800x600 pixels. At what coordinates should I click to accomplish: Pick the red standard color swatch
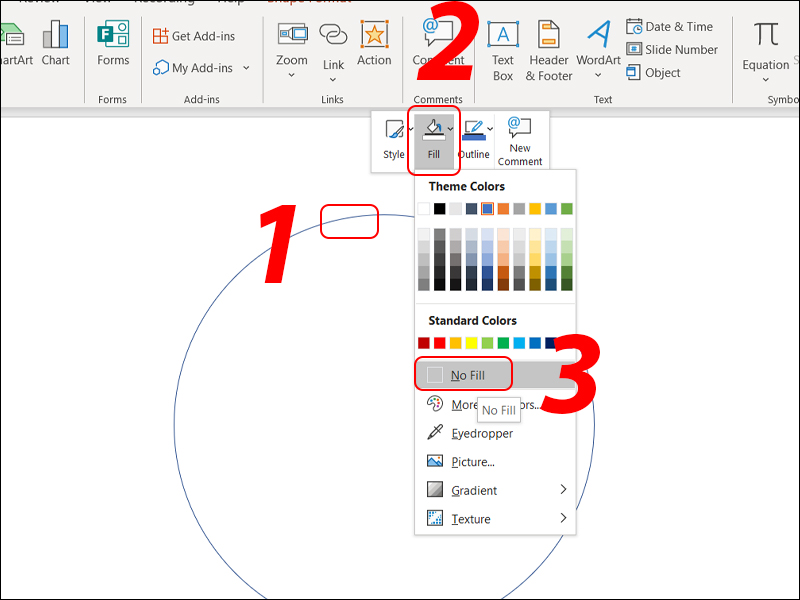click(439, 343)
